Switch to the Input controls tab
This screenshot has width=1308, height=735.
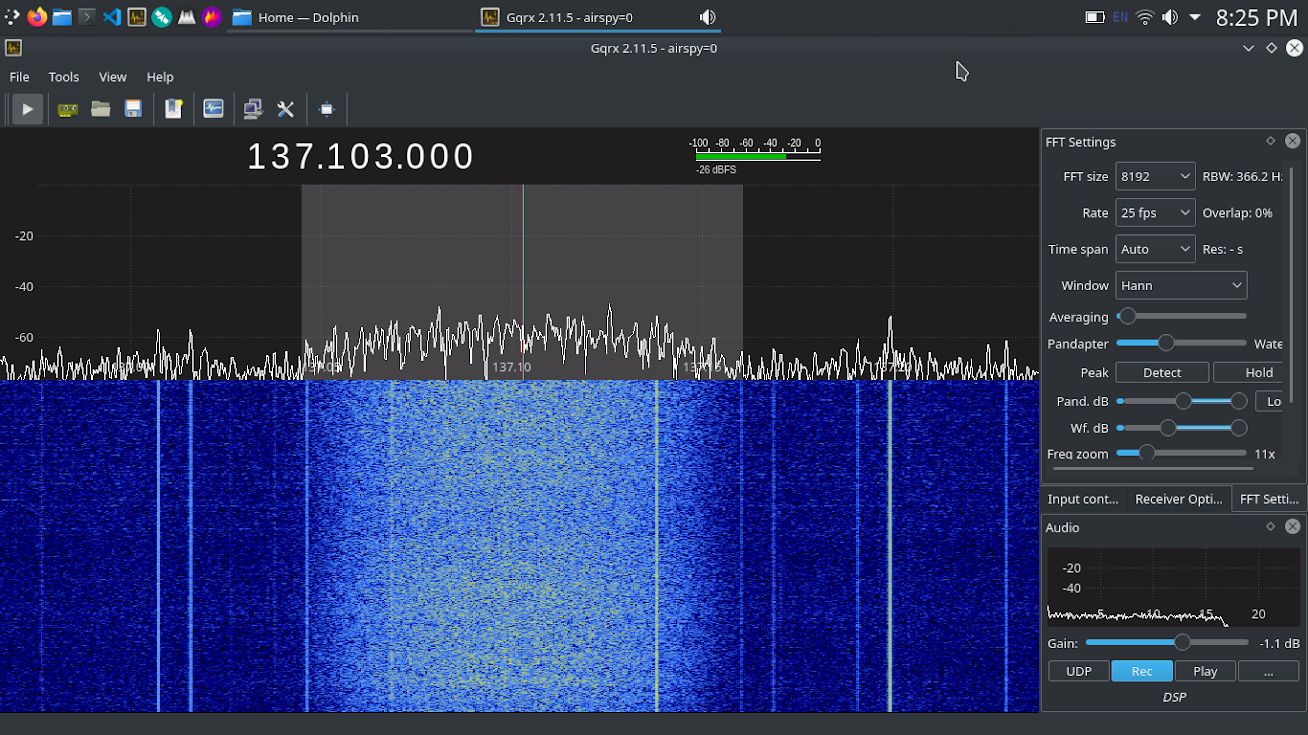(x=1083, y=499)
